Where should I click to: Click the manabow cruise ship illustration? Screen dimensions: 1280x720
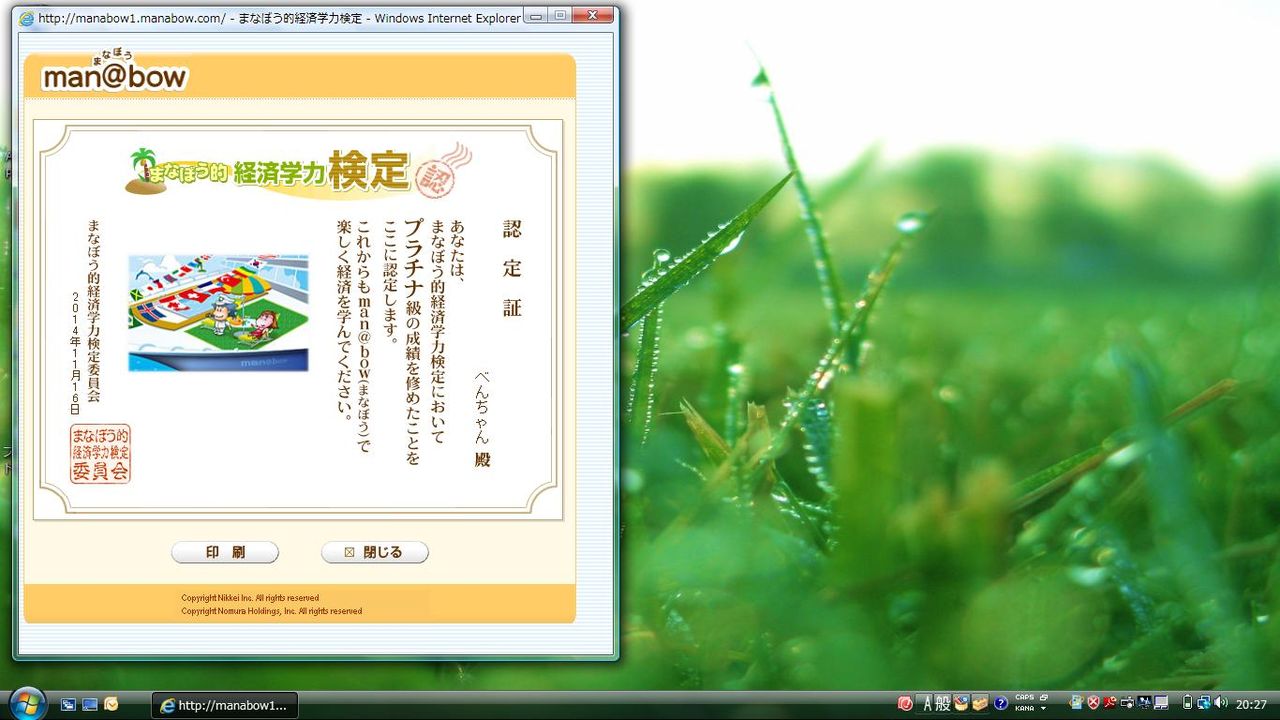(218, 313)
